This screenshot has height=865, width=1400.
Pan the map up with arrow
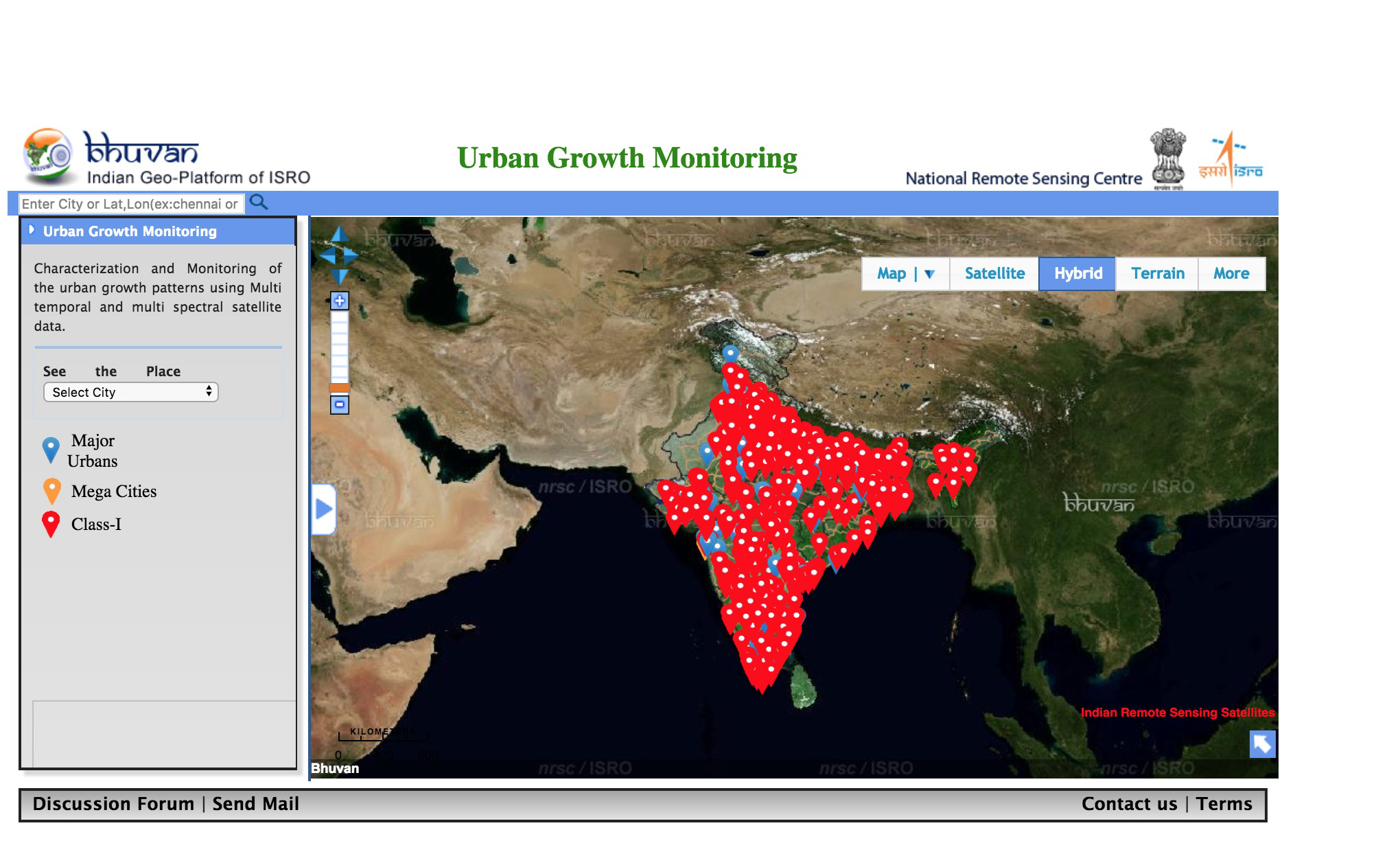click(x=340, y=235)
